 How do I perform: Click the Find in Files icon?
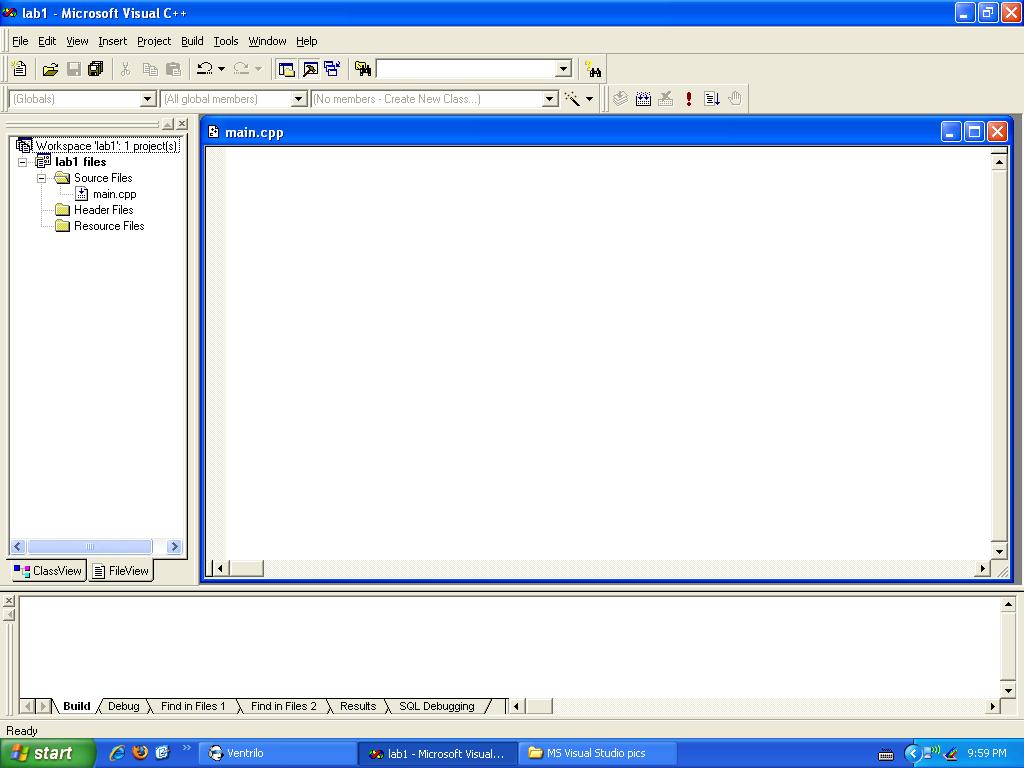click(363, 69)
